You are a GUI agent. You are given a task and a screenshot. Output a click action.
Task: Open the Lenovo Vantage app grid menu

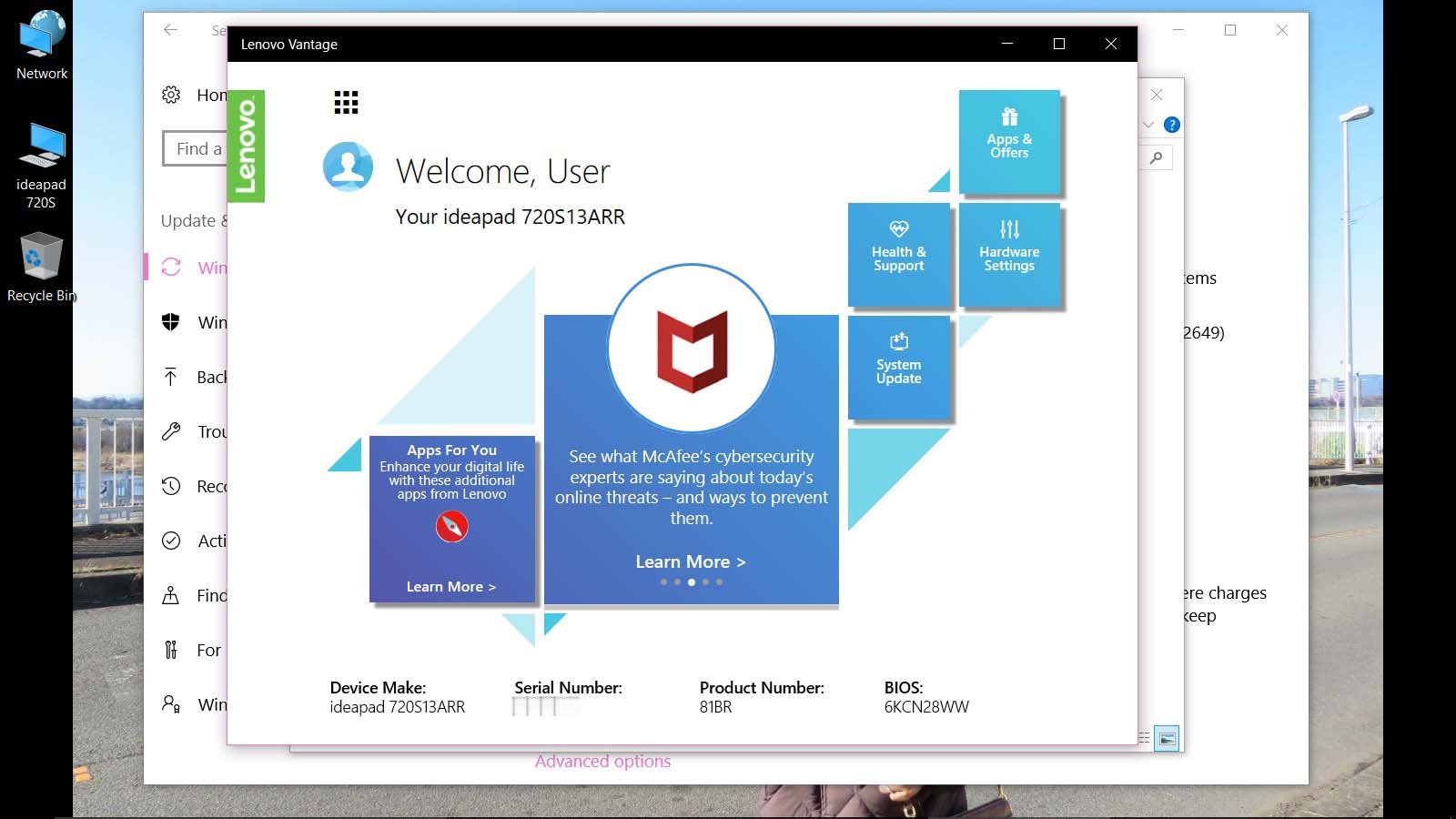346,102
